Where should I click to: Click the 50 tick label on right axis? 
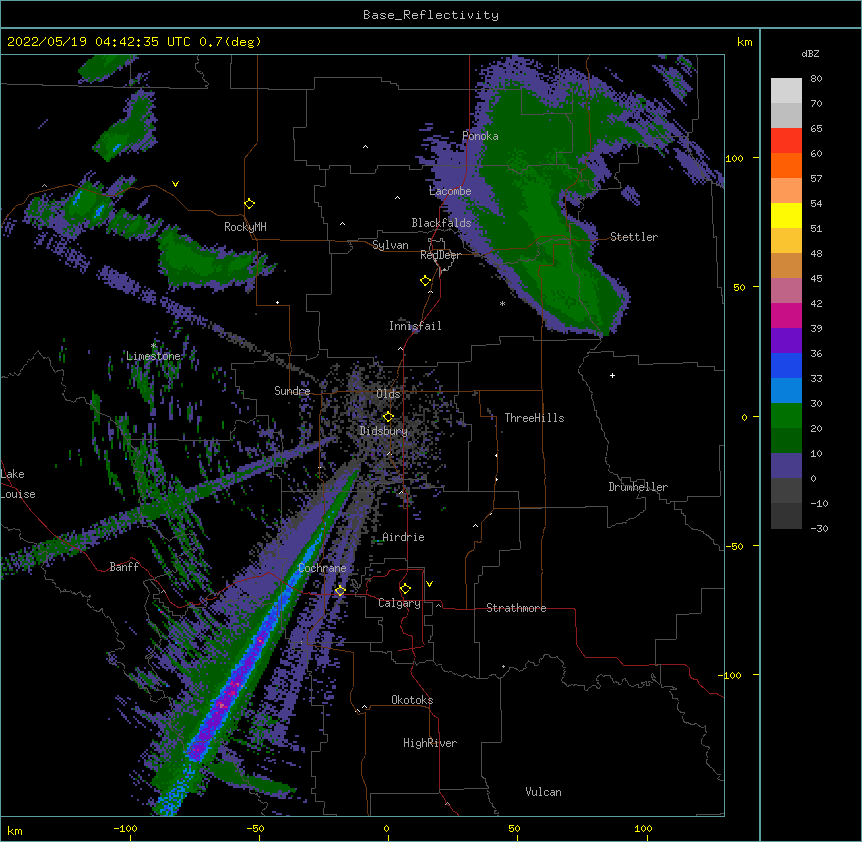click(739, 287)
